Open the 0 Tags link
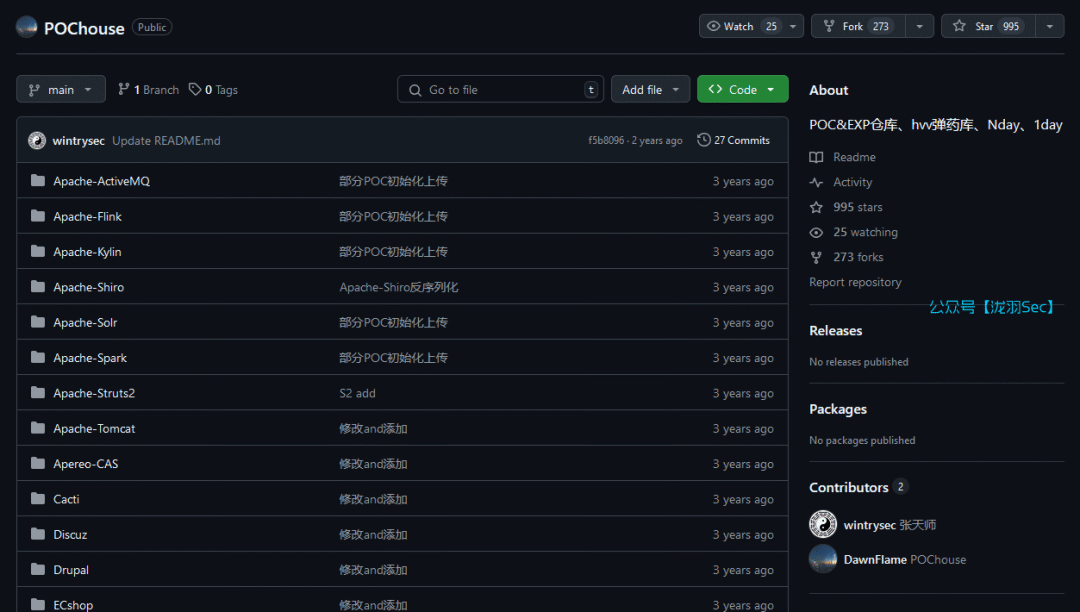The width and height of the screenshot is (1080, 612). [x=214, y=89]
